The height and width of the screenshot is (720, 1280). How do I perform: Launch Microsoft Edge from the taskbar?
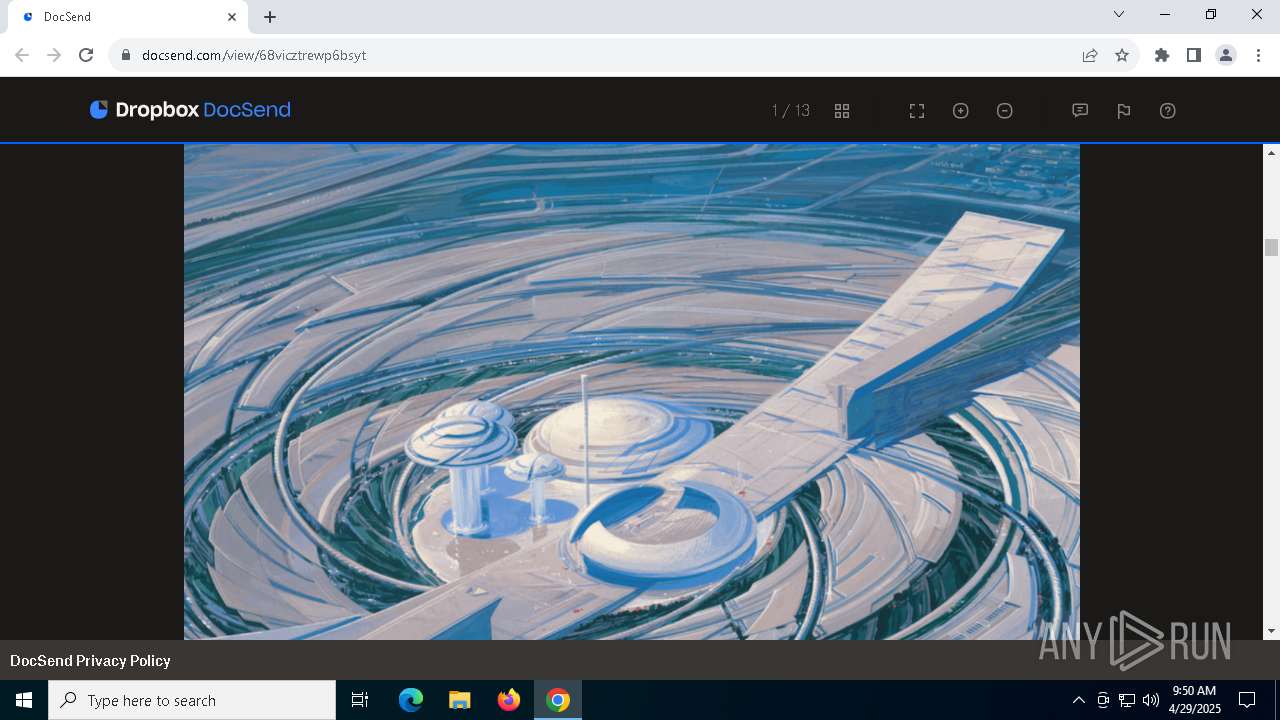point(411,700)
